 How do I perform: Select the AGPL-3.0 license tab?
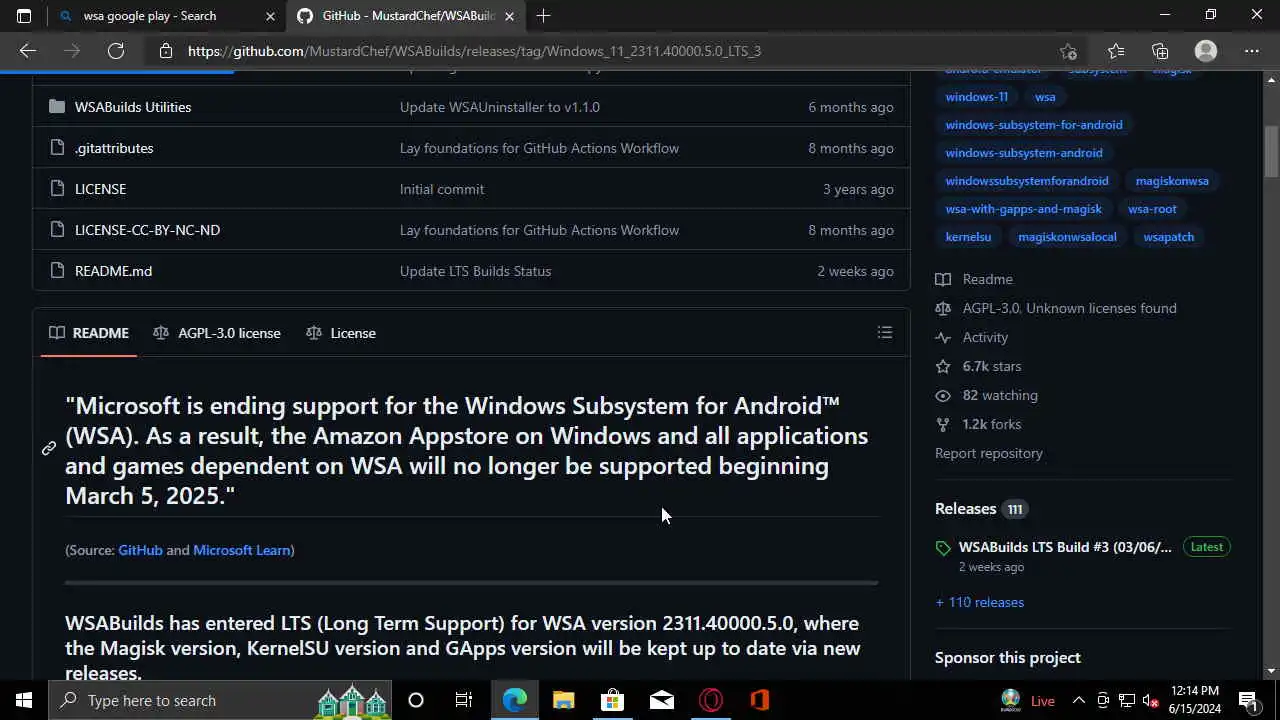pos(217,333)
